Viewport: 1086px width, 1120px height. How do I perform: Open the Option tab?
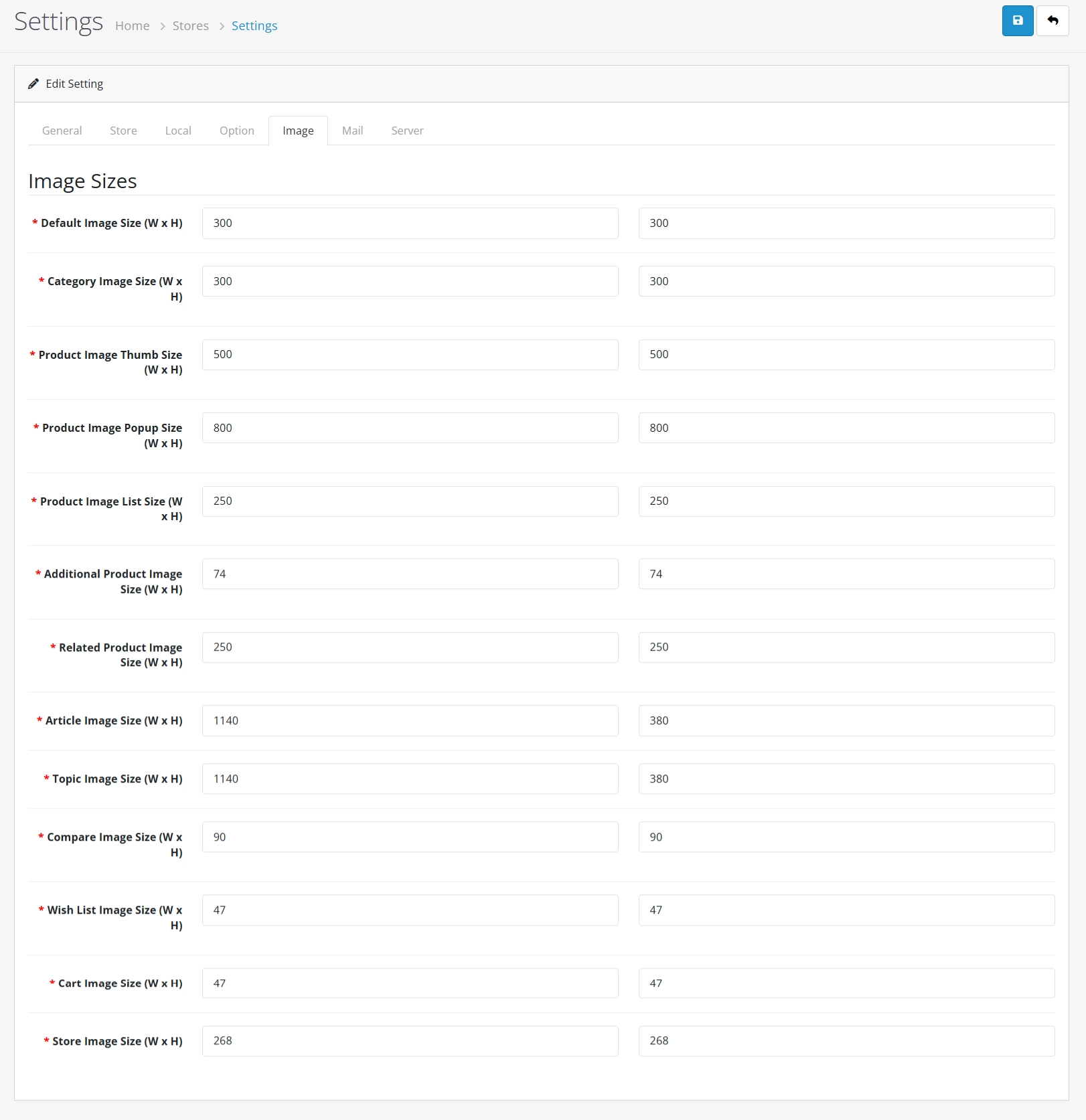pos(237,131)
